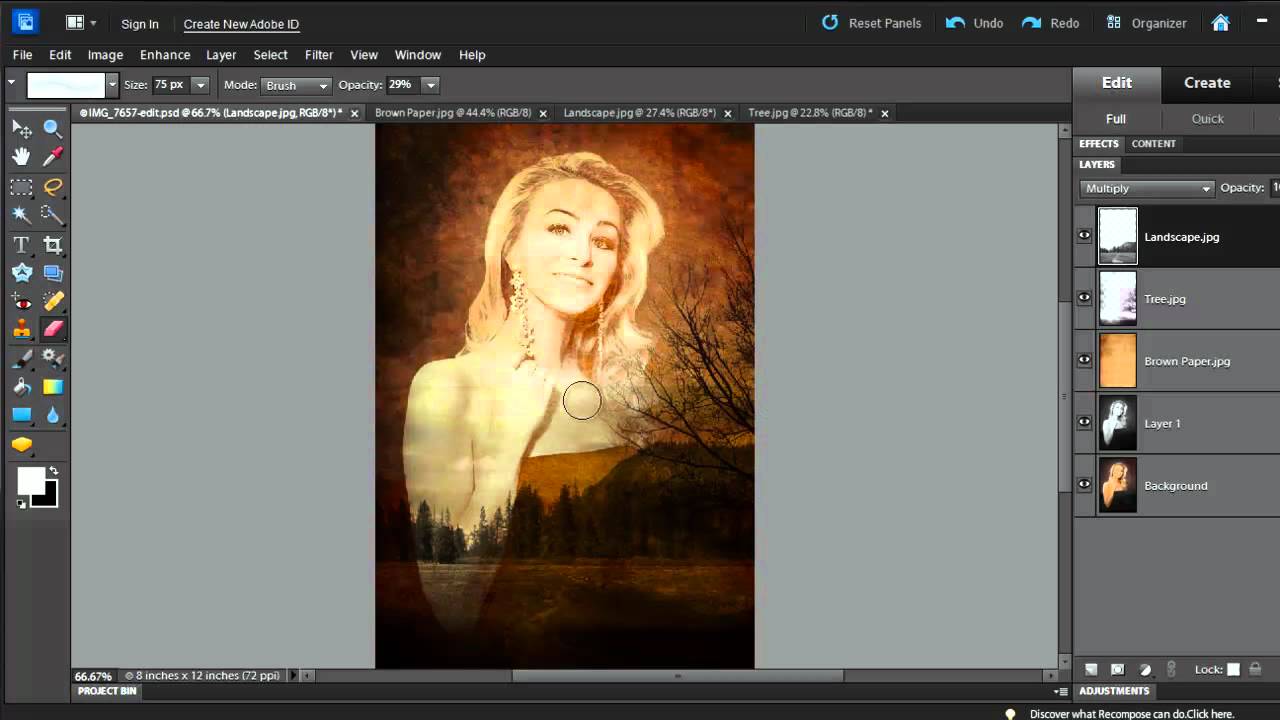
Task: Select the Lasso tool
Action: 53,186
